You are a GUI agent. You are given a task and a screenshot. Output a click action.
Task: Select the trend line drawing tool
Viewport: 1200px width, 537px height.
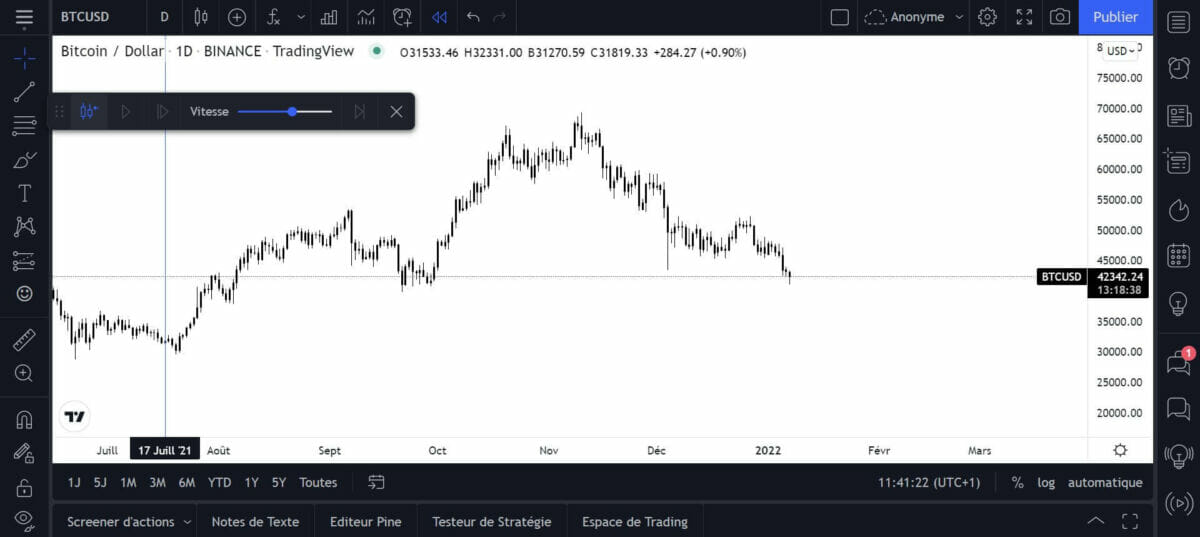coord(25,92)
